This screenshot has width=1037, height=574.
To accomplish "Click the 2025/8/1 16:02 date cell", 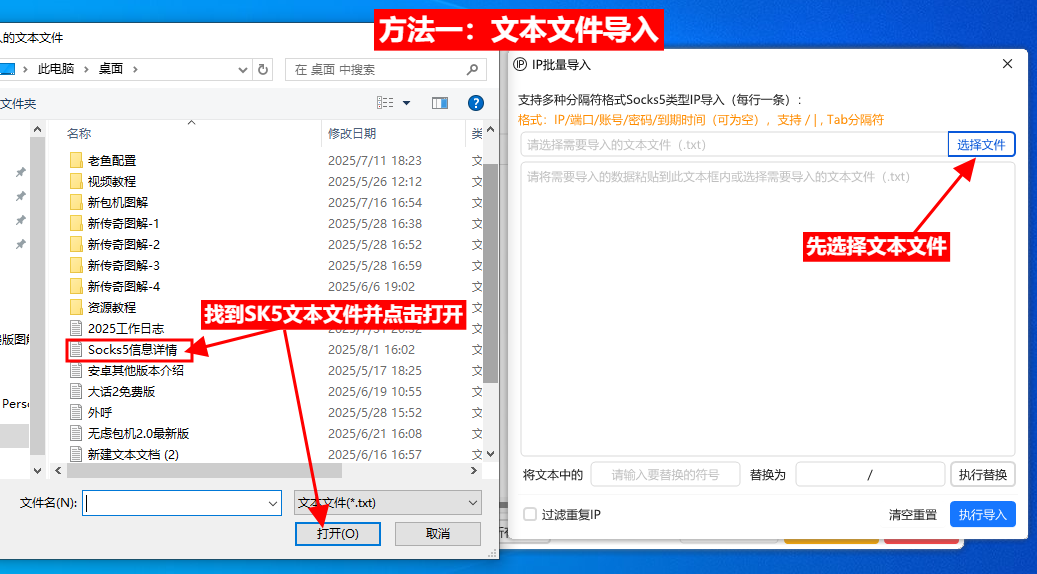I will tap(371, 350).
